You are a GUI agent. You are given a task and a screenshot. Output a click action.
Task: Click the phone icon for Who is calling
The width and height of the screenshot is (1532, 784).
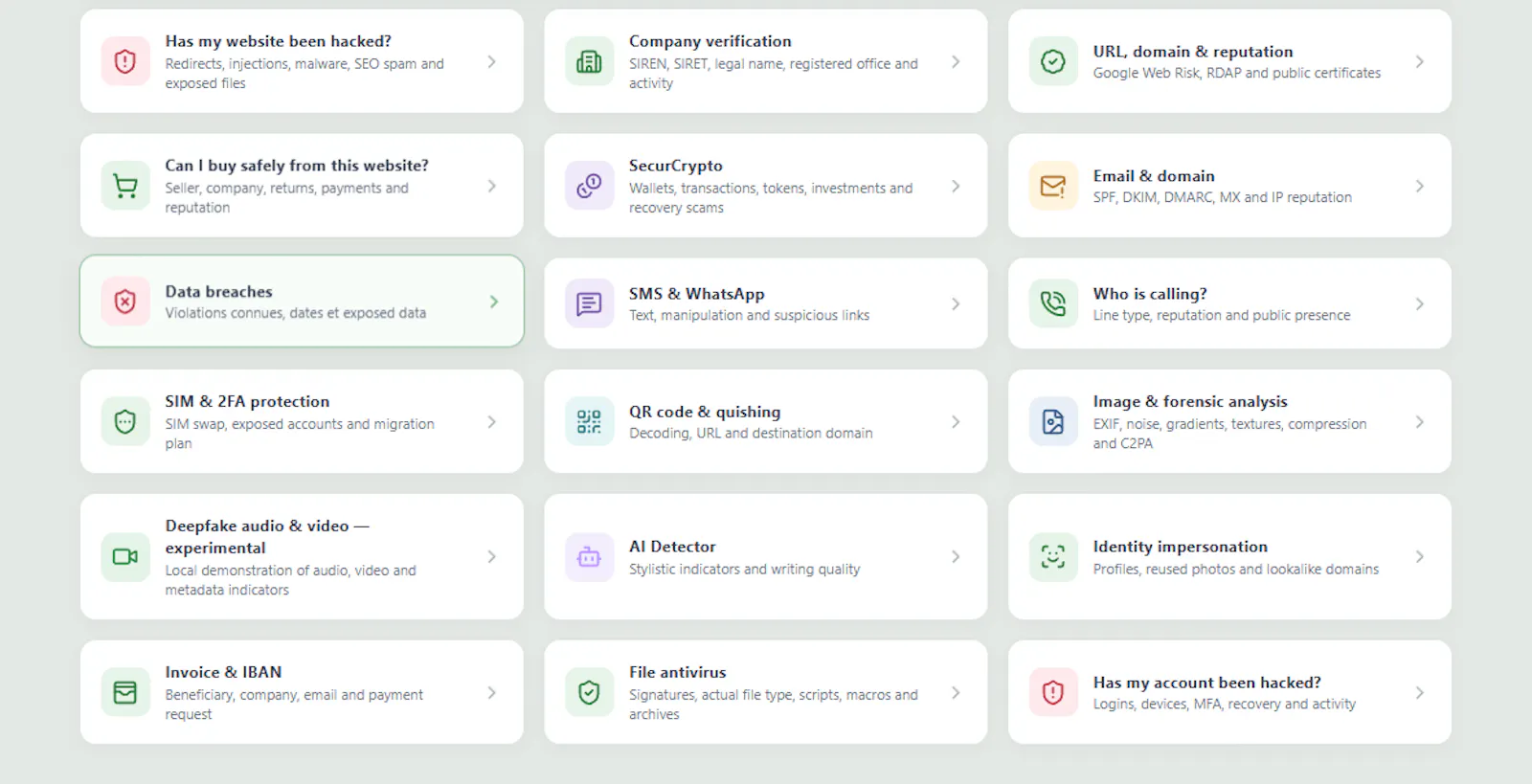pyautogui.click(x=1053, y=303)
